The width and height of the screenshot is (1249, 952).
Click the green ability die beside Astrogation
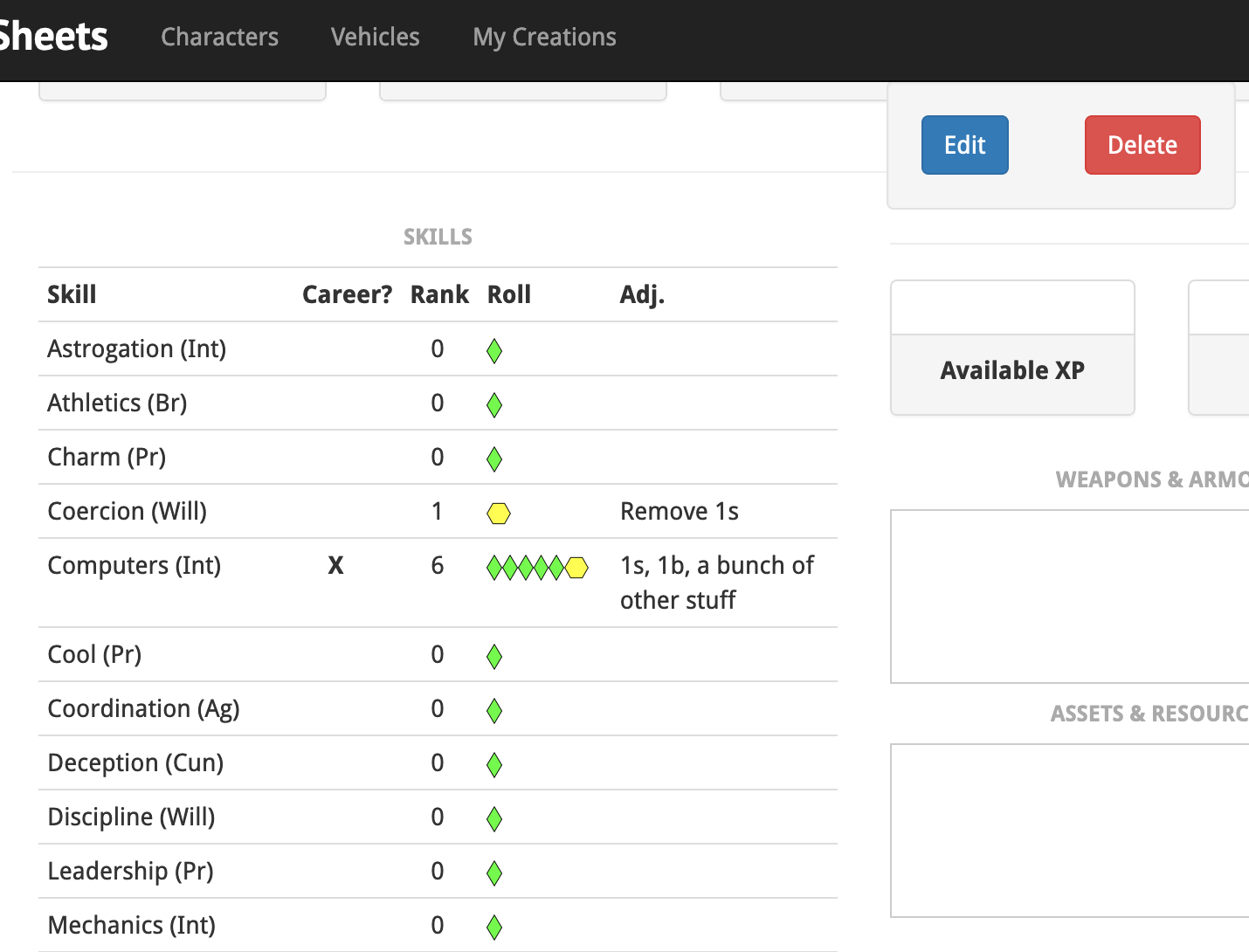493,350
